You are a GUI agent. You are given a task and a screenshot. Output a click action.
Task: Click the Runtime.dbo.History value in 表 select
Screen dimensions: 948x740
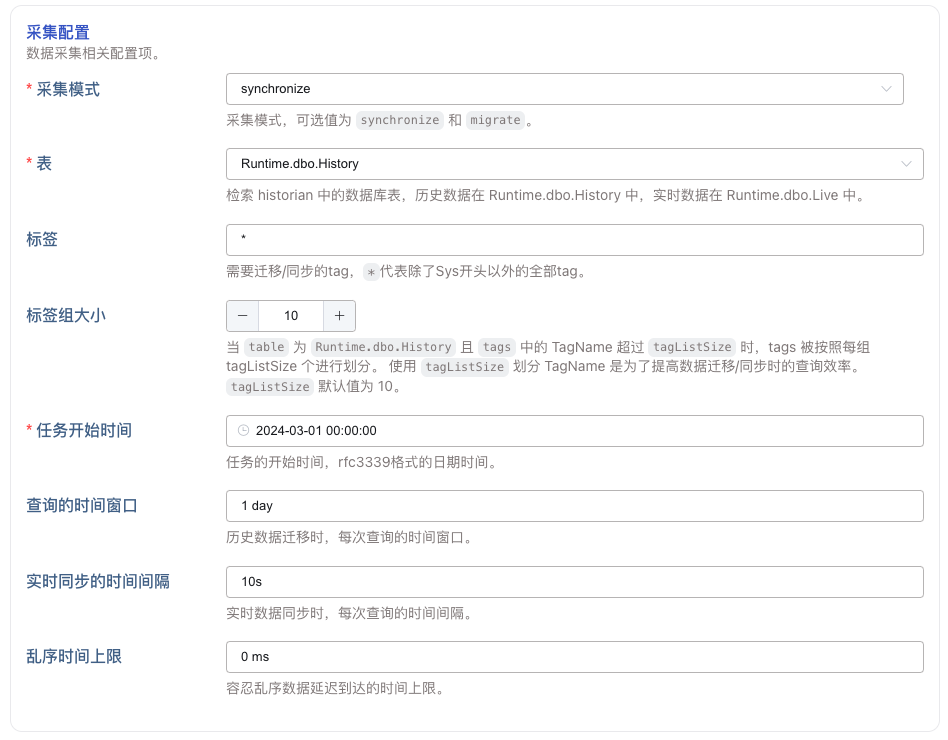coord(300,164)
